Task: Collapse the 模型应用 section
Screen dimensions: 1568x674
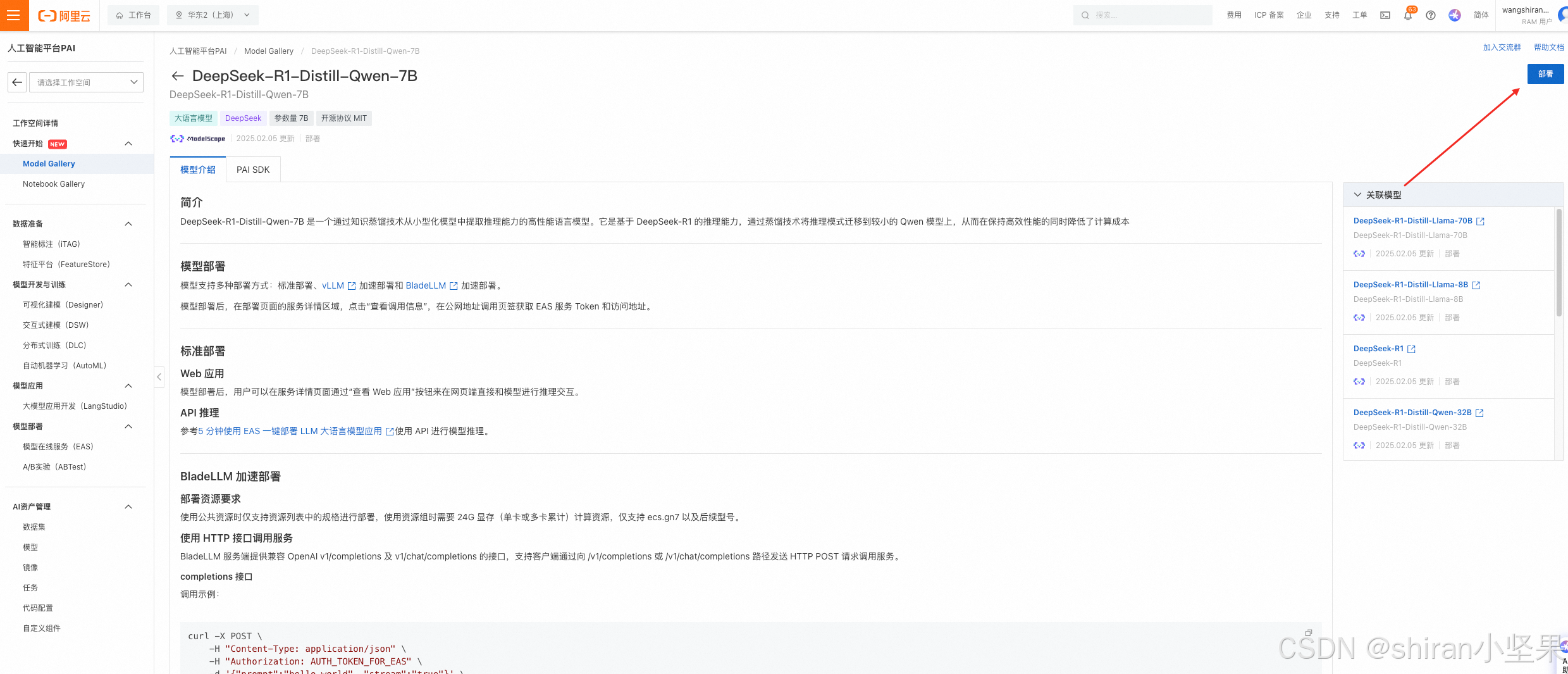Action: pyautogui.click(x=128, y=386)
